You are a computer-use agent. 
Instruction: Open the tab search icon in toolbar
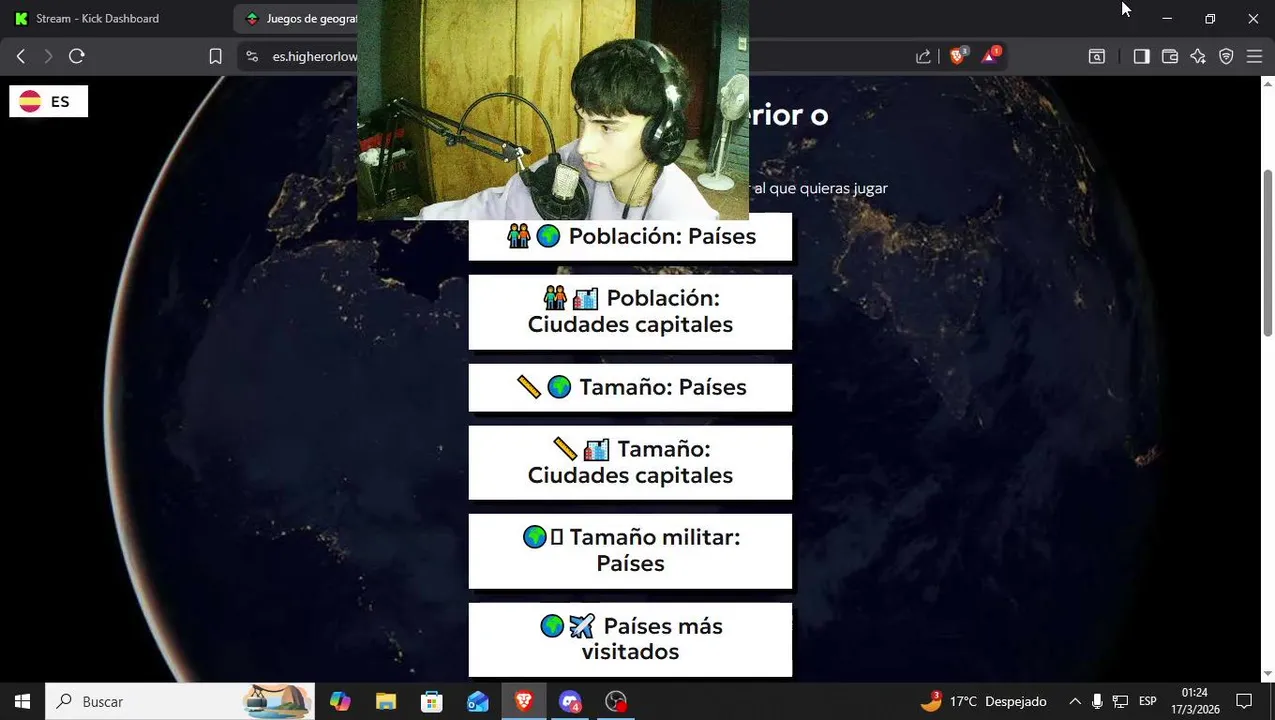pyautogui.click(x=1097, y=57)
